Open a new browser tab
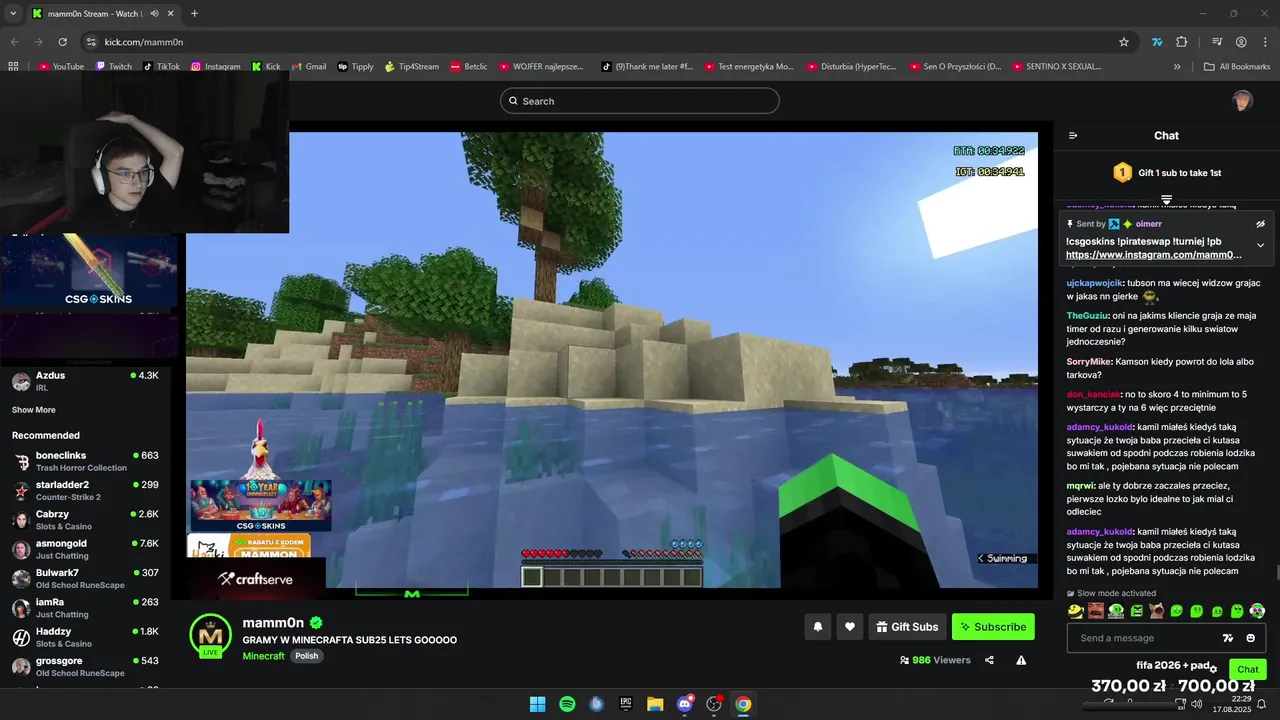 pyautogui.click(x=194, y=14)
